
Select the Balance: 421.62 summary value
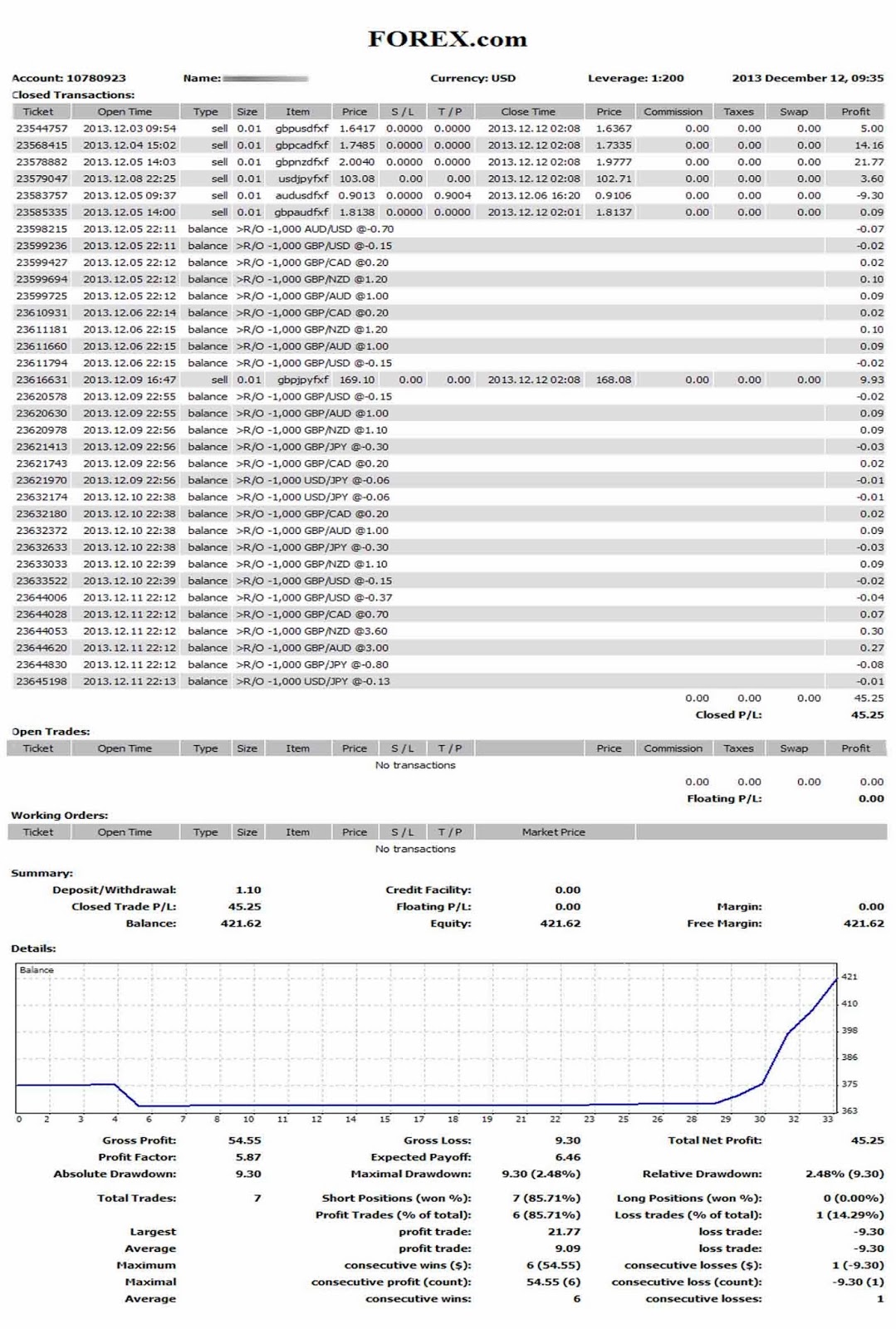tap(241, 923)
